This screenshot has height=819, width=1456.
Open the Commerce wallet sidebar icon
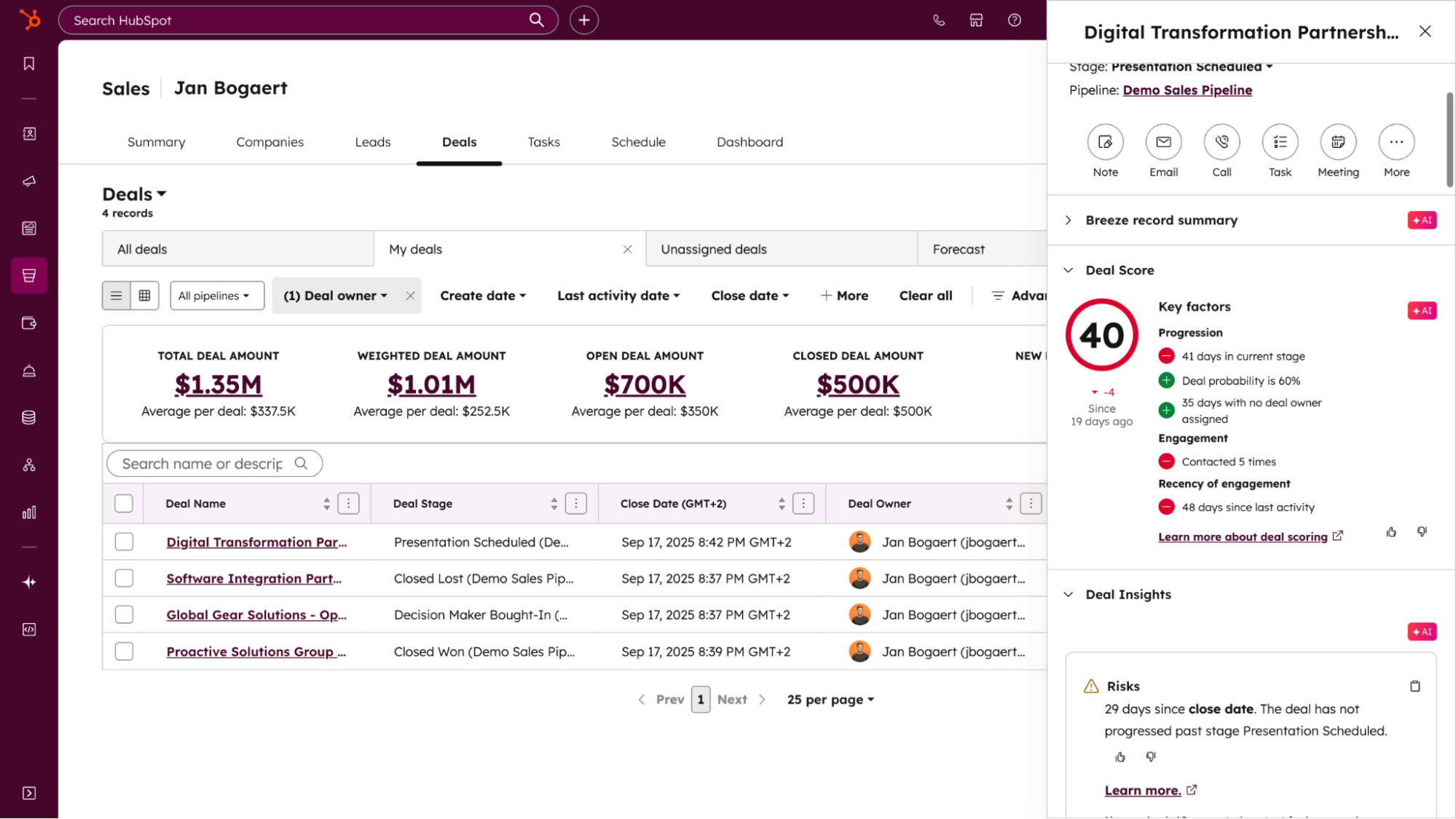(29, 323)
